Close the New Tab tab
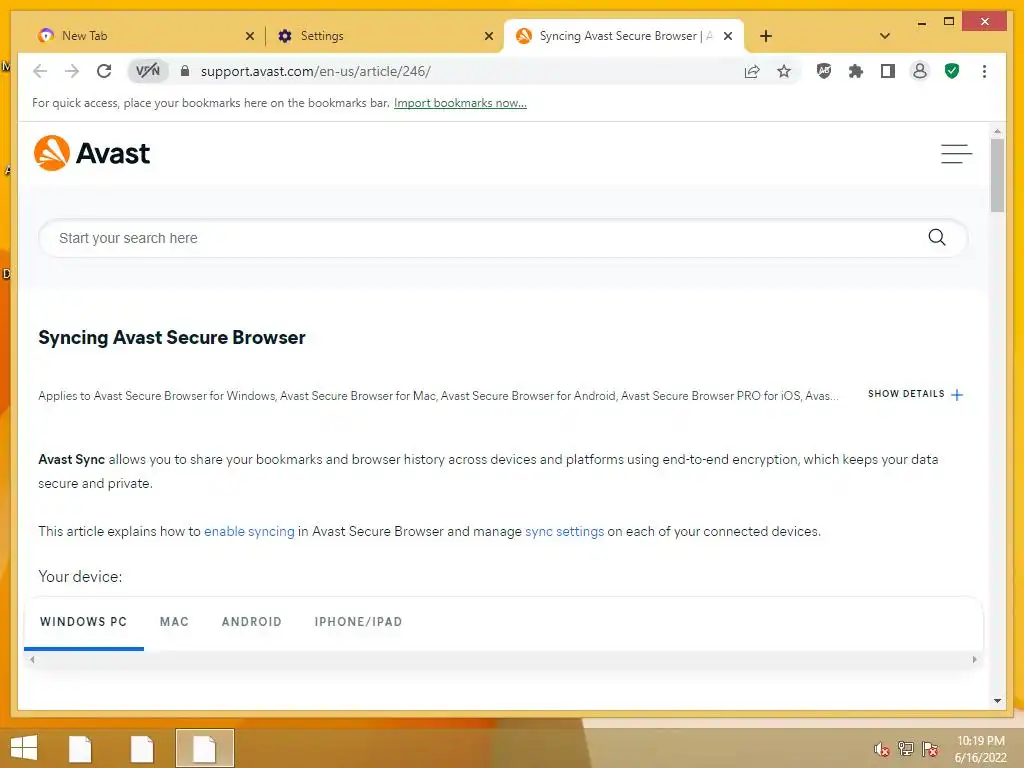This screenshot has height=768, width=1024. click(x=249, y=37)
